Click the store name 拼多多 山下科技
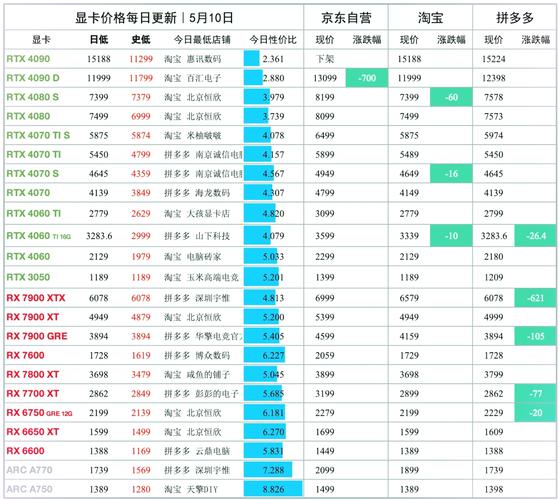This screenshot has height=500, width=559. (197, 236)
